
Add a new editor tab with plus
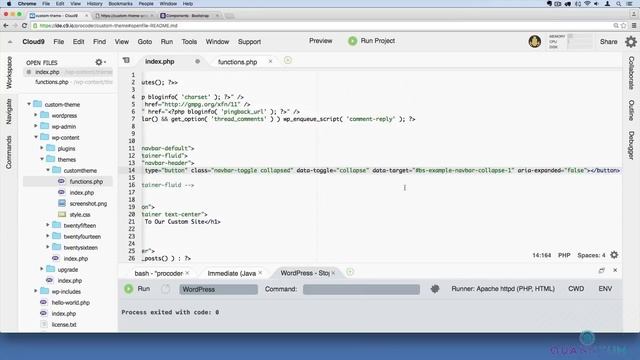tap(288, 61)
